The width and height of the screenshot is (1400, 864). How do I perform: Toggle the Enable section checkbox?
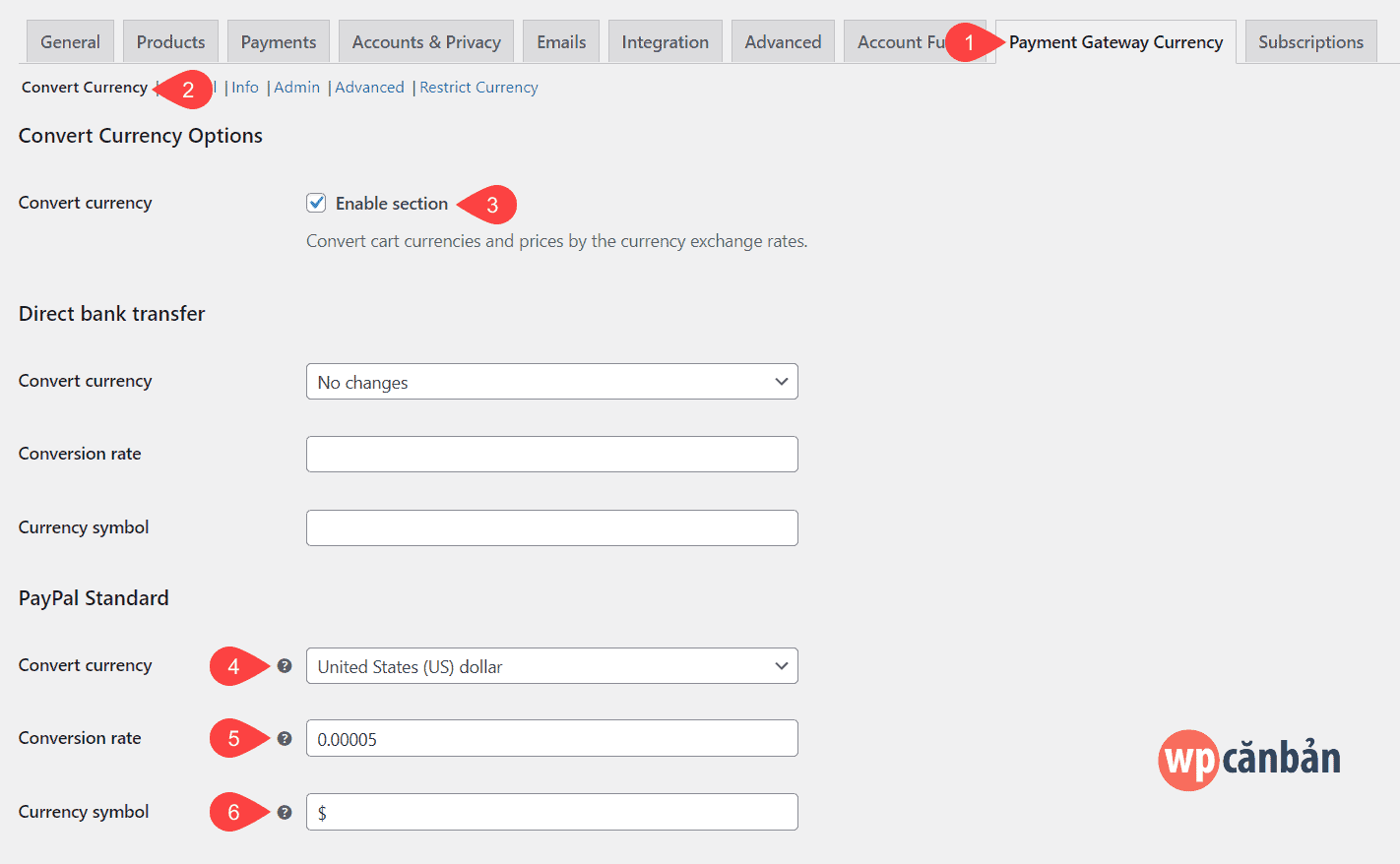[316, 203]
